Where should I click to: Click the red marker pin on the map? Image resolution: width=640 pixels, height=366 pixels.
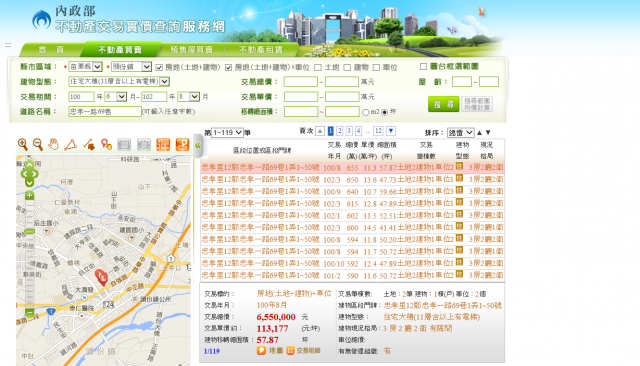click(101, 277)
